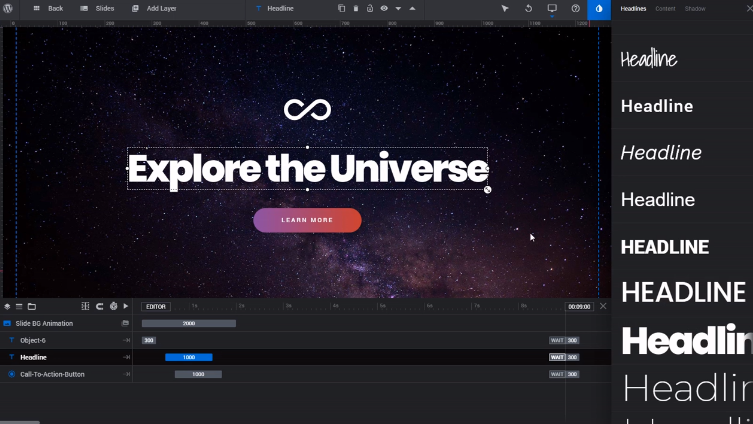Click the arrow icon on Object-6 row

point(127,340)
